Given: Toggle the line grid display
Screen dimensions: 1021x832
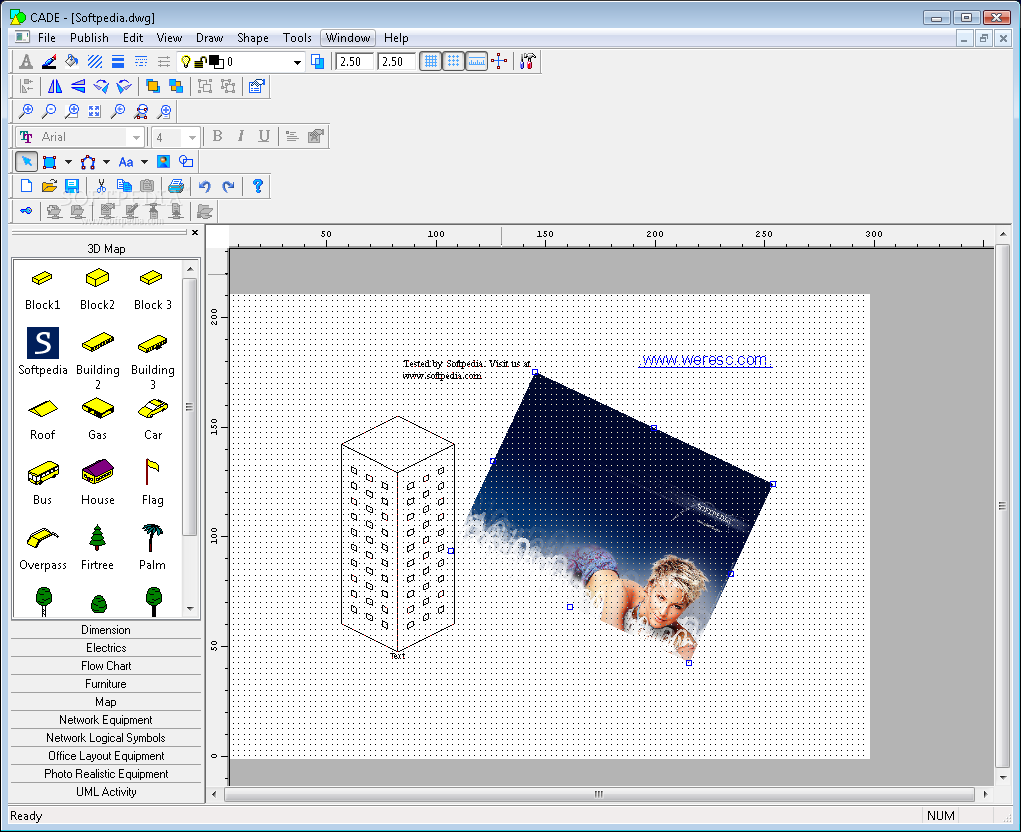Looking at the screenshot, I should [430, 62].
